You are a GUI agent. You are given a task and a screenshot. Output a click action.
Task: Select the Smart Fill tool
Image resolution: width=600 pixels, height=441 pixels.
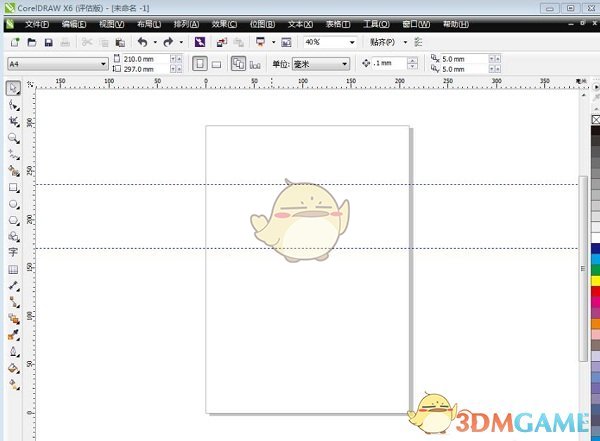tap(14, 171)
